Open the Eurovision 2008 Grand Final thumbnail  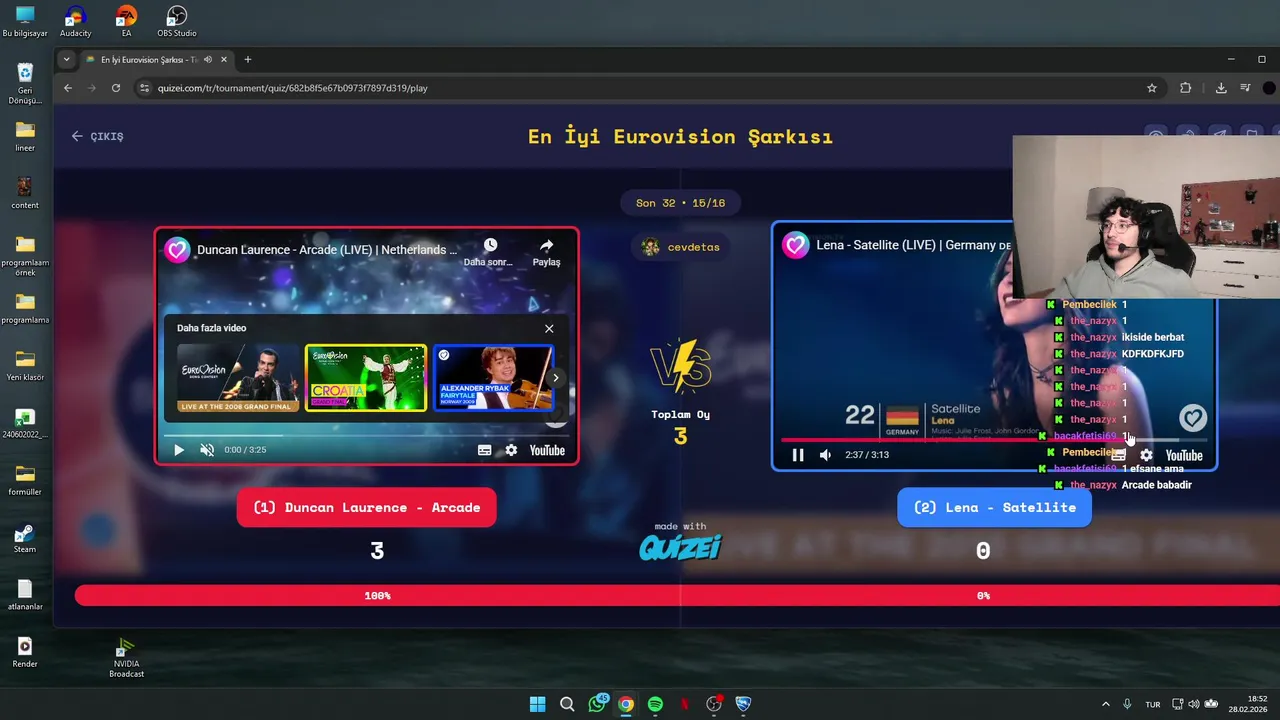pos(238,378)
